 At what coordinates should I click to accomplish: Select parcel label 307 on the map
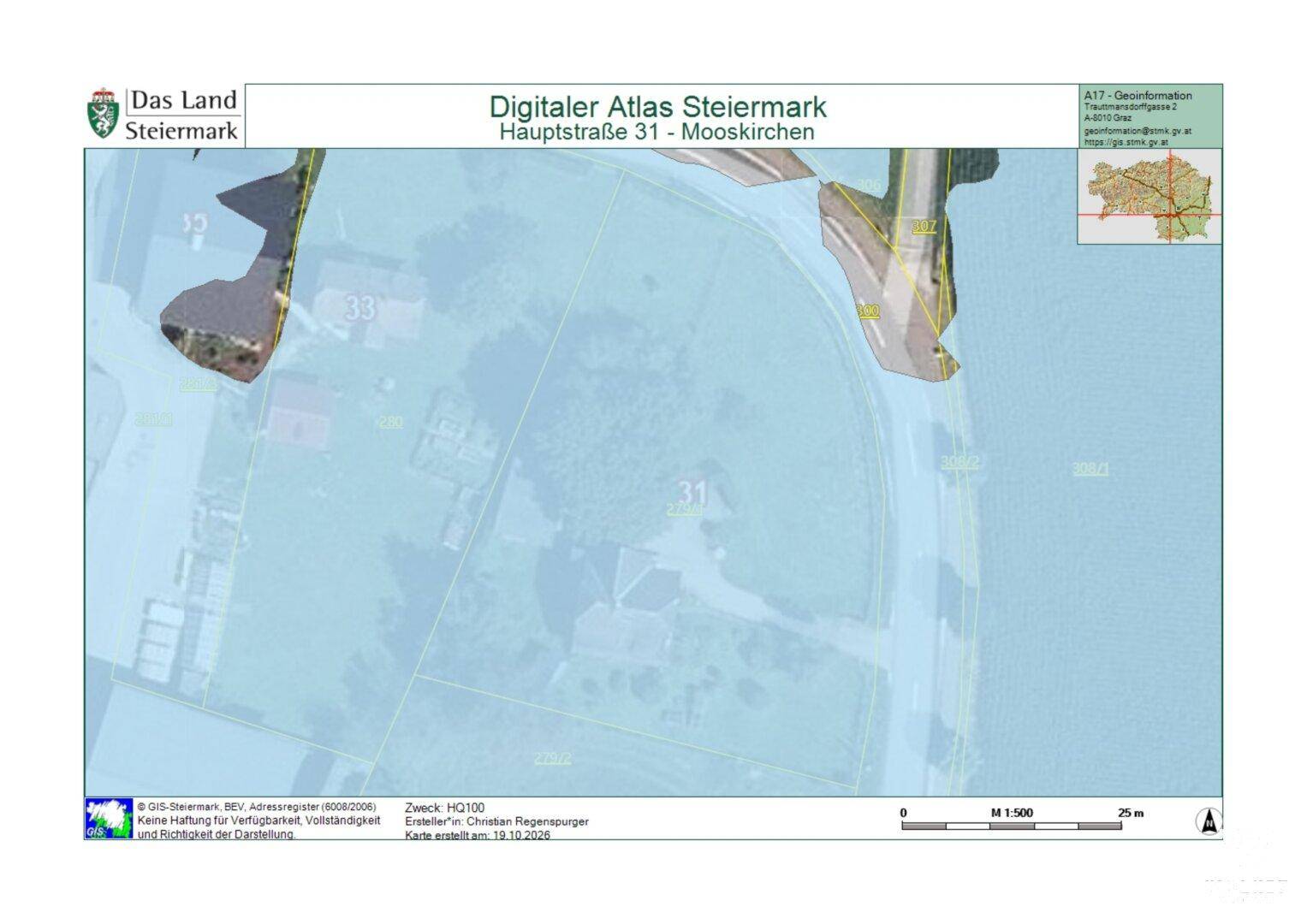click(x=924, y=226)
